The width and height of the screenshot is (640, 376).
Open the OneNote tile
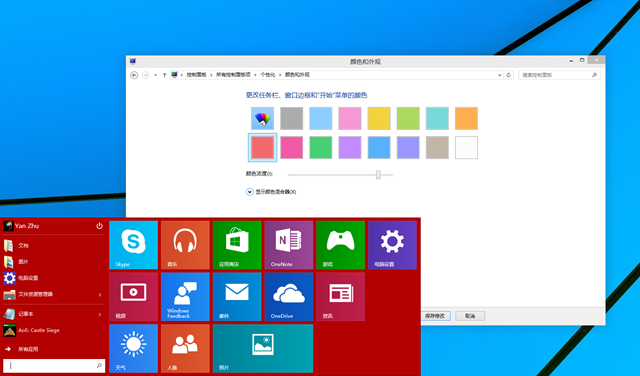pos(289,245)
